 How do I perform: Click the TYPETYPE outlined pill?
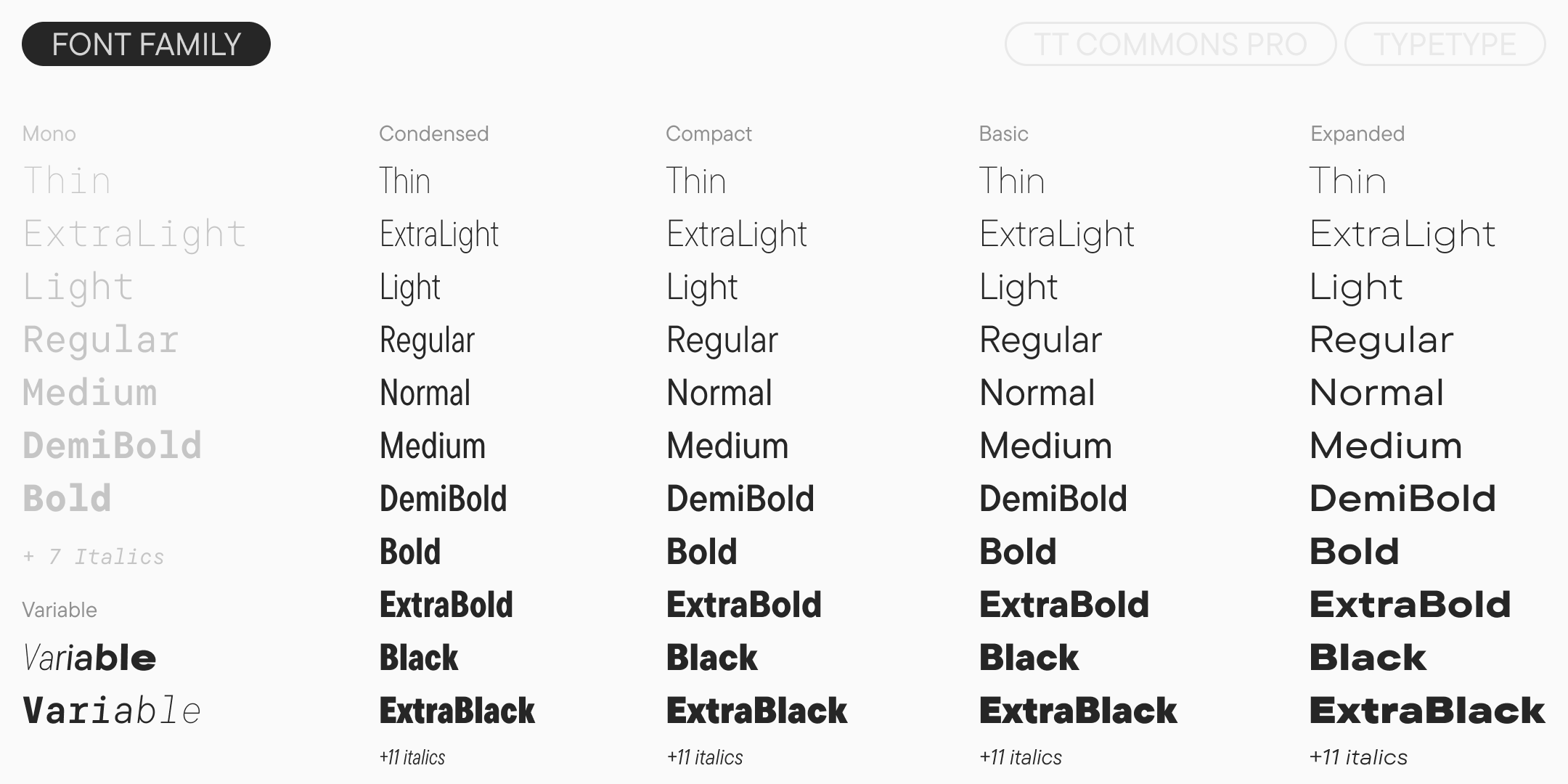click(x=1445, y=44)
